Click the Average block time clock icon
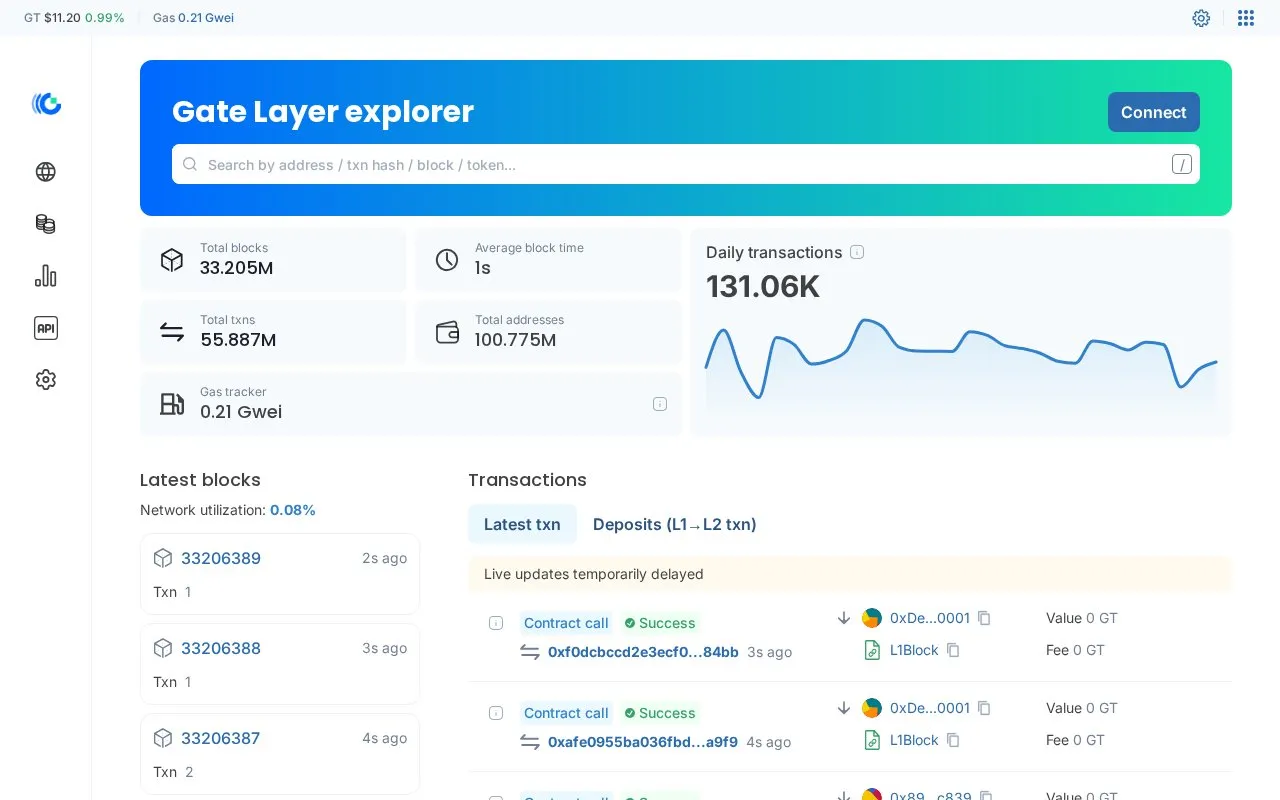Viewport: 1280px width, 800px height. coord(447,260)
